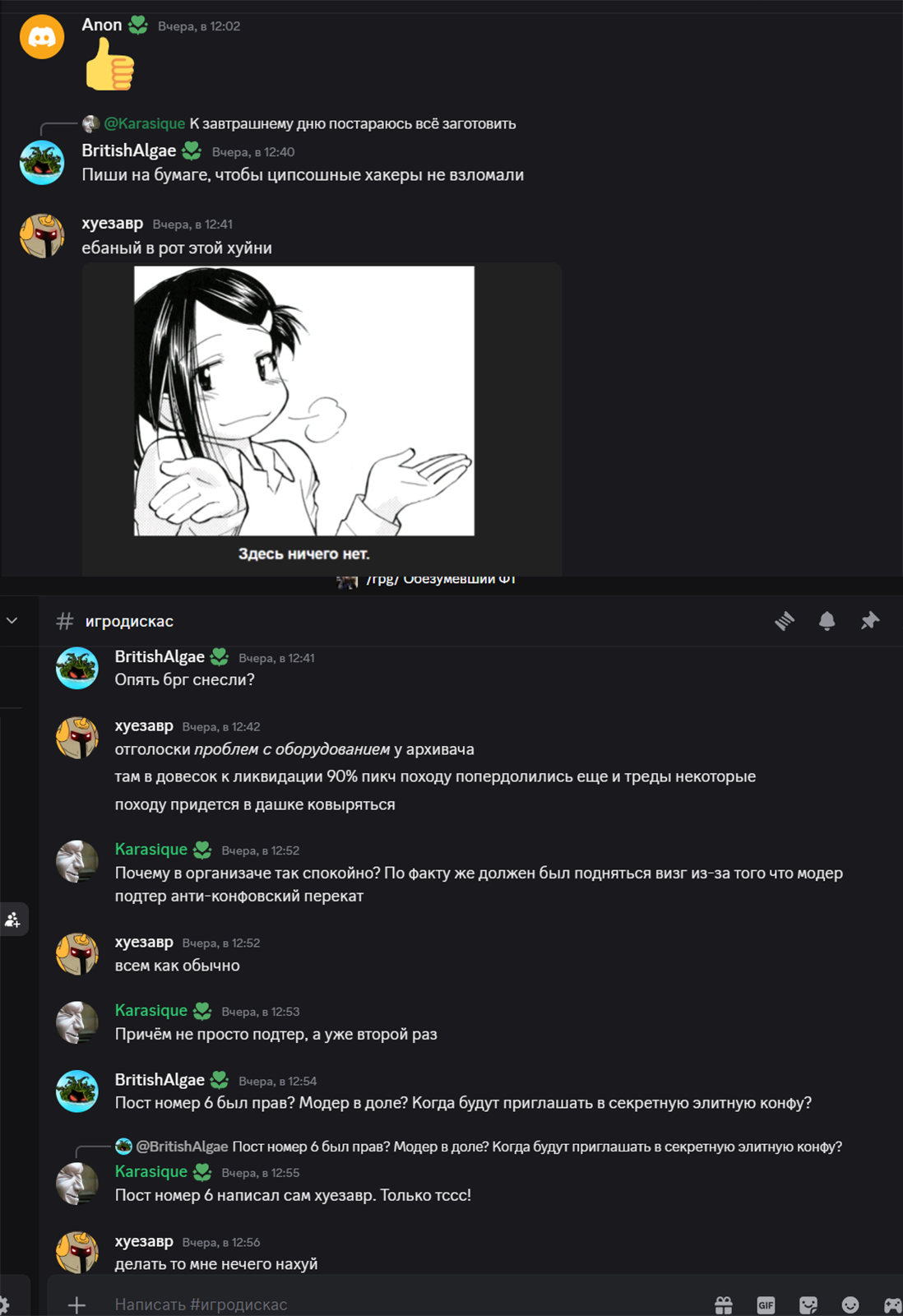Screen dimensions: 903x1316
Task: Open settings gear at the bottom left
Action: [x=4, y=1304]
